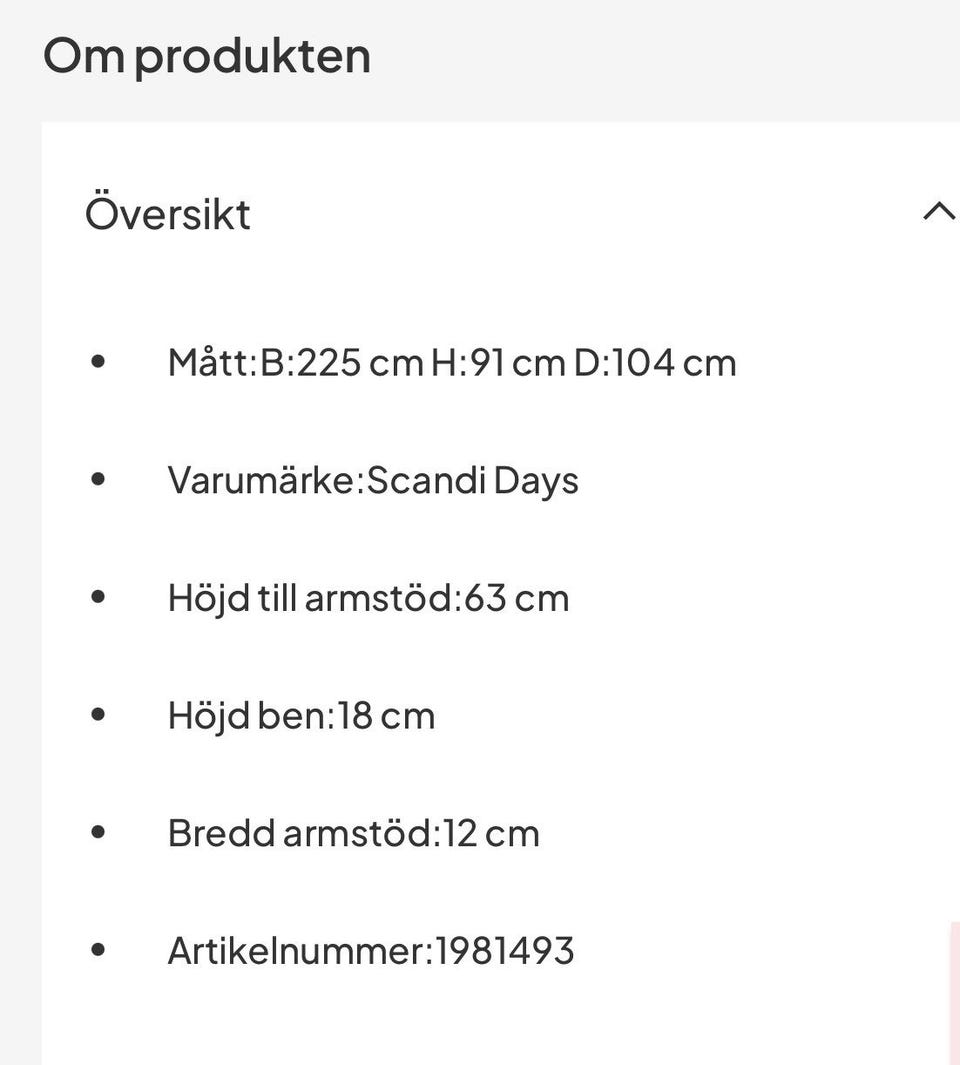This screenshot has height=1065, width=960.
Task: Select the article number 1981493
Action: [x=370, y=950]
